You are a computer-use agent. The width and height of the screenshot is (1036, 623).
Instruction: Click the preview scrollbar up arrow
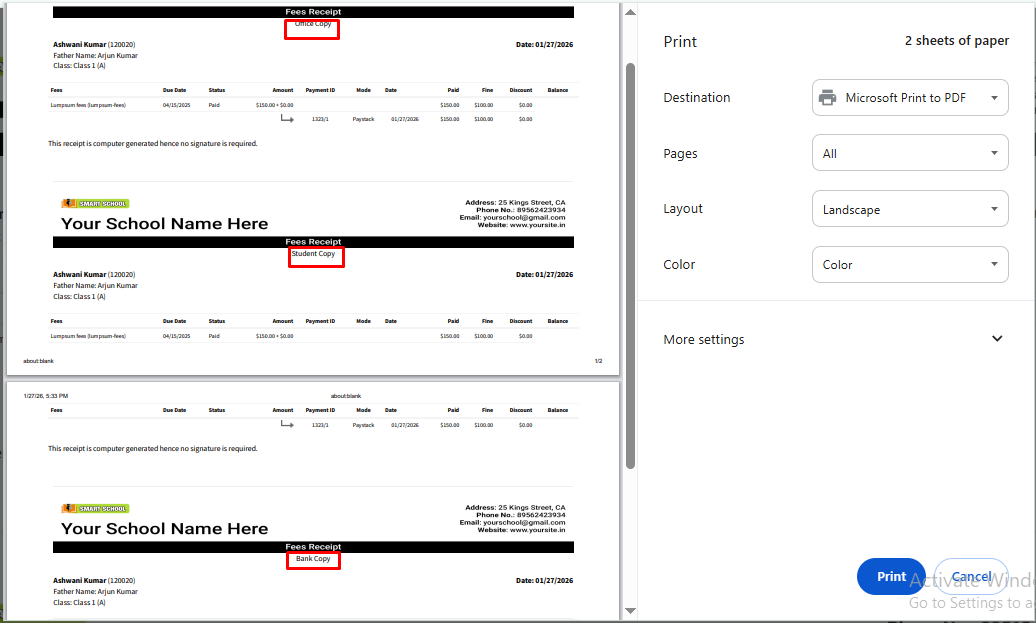click(629, 10)
